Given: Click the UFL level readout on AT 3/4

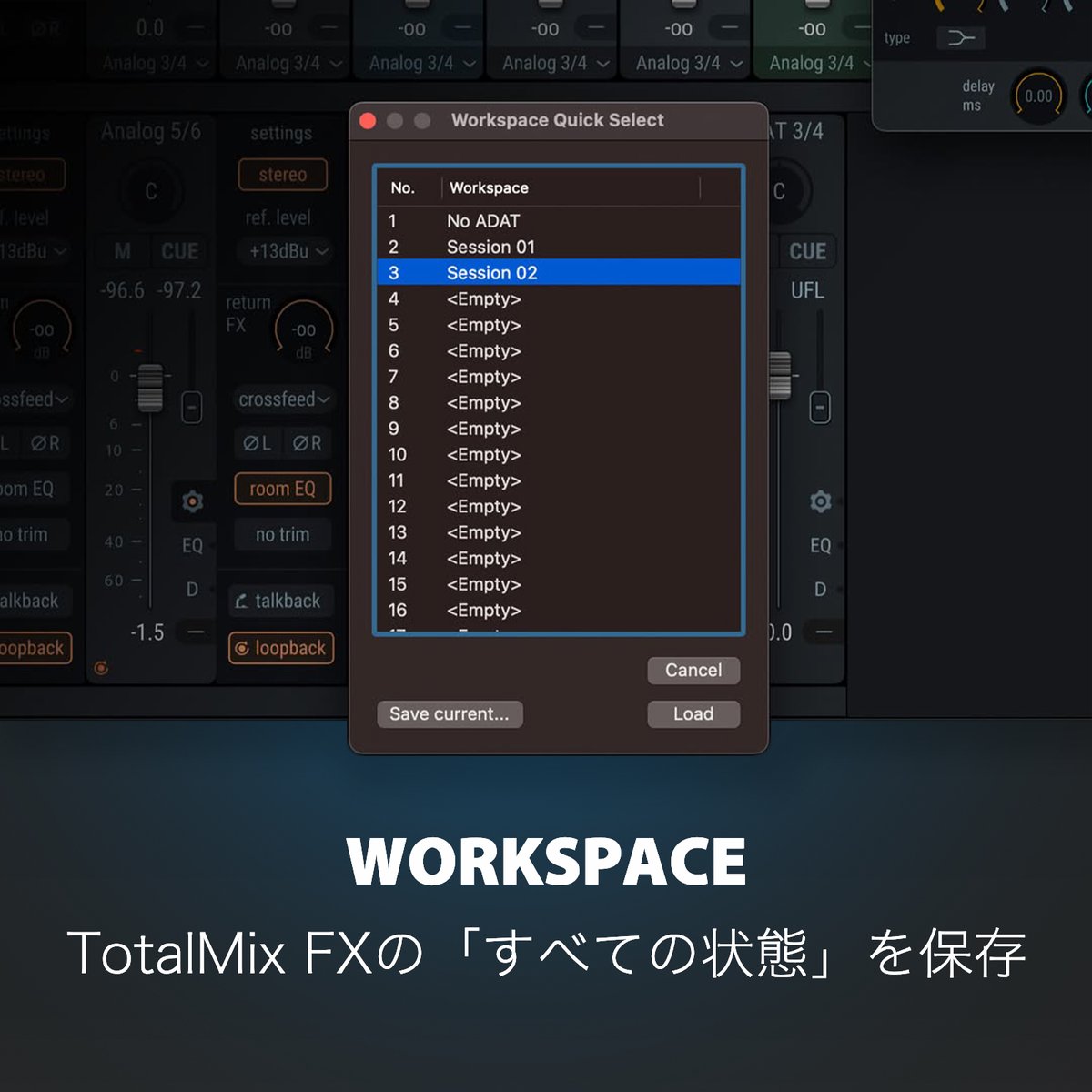Looking at the screenshot, I should (807, 291).
